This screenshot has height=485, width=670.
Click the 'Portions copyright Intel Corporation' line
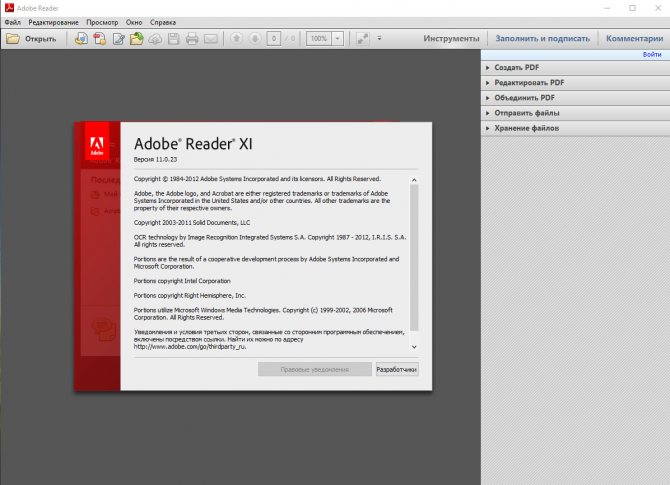click(x=182, y=281)
